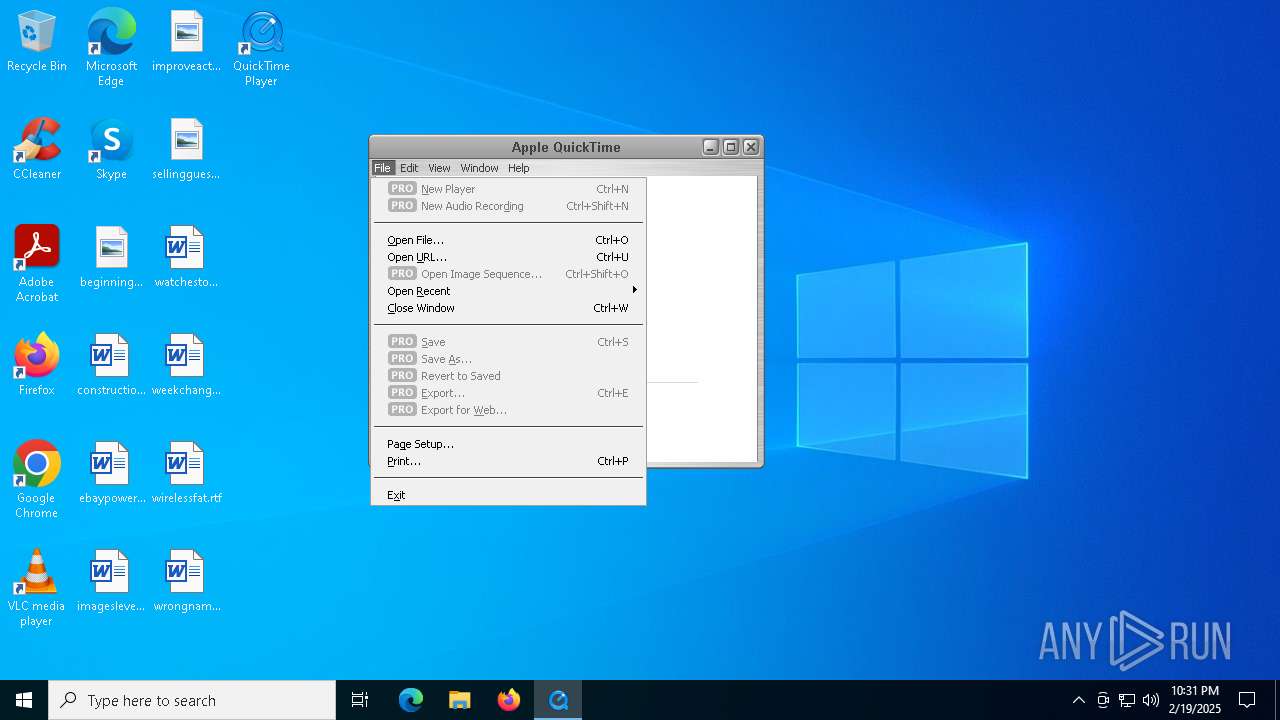Select the Google Chrome desktop shortcut
The height and width of the screenshot is (720, 1280).
pyautogui.click(x=37, y=480)
